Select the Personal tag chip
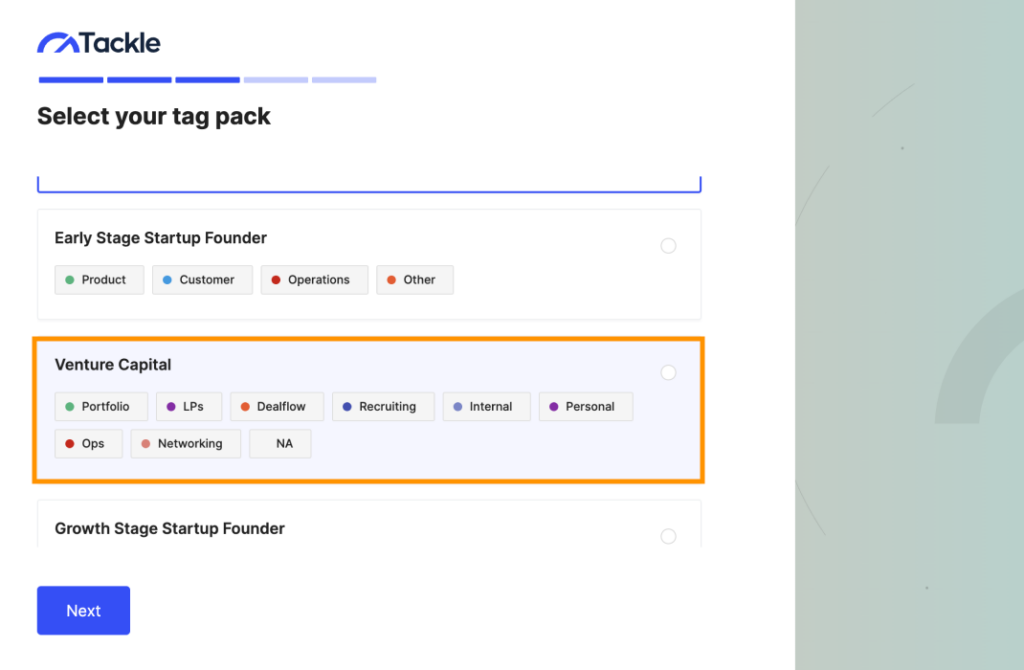Screen dimensions: 1024x670 (585, 406)
